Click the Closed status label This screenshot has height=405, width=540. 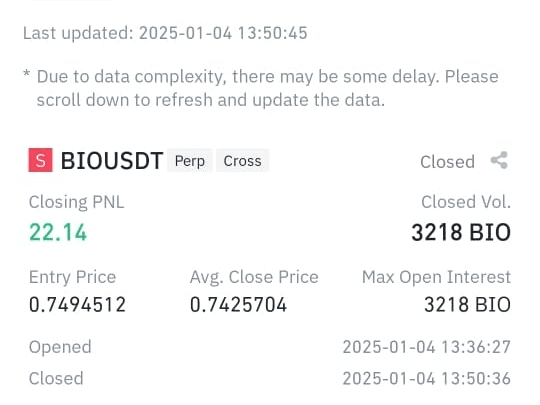click(x=447, y=162)
